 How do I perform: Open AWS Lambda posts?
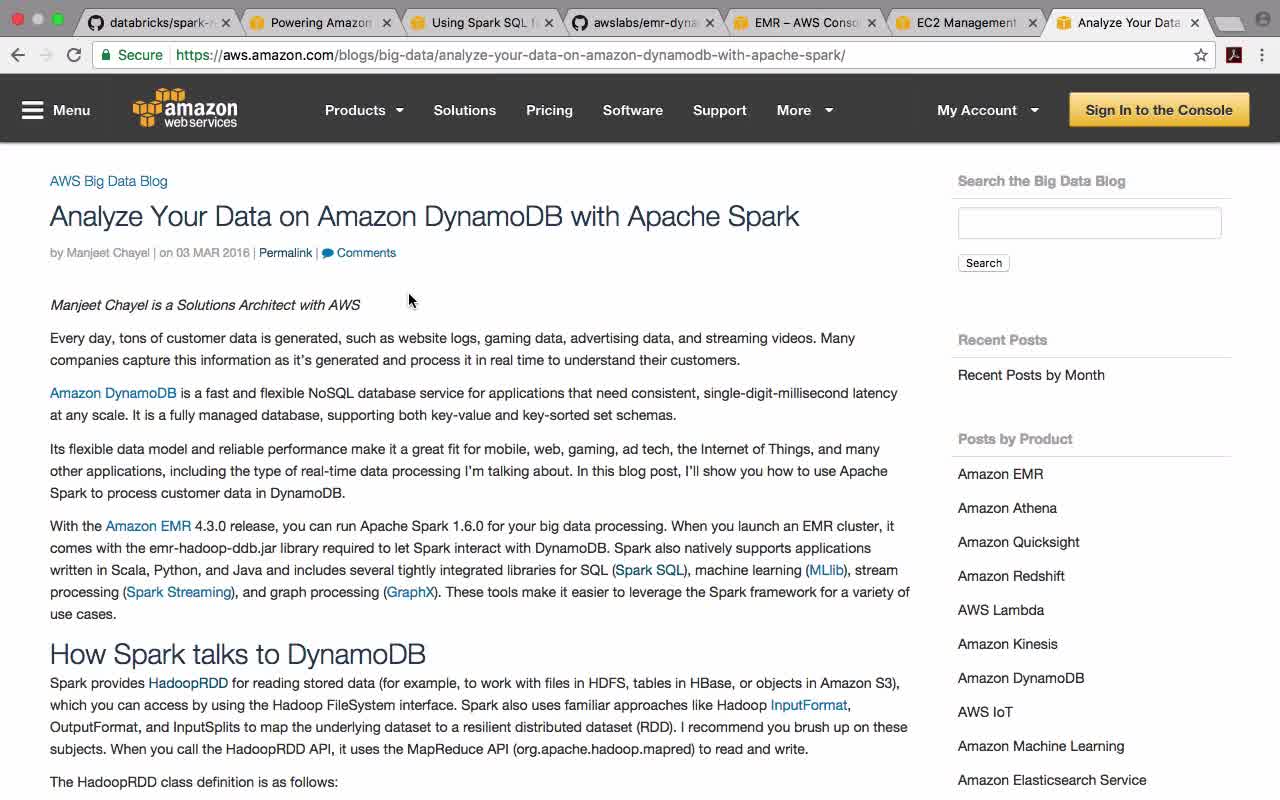[x=1001, y=610]
